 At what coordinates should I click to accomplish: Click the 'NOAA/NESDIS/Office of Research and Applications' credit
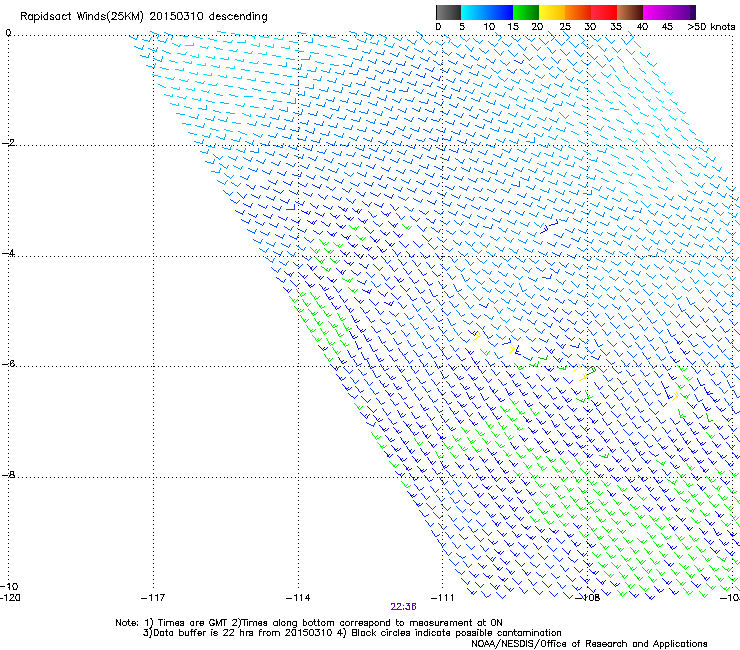coord(589,644)
